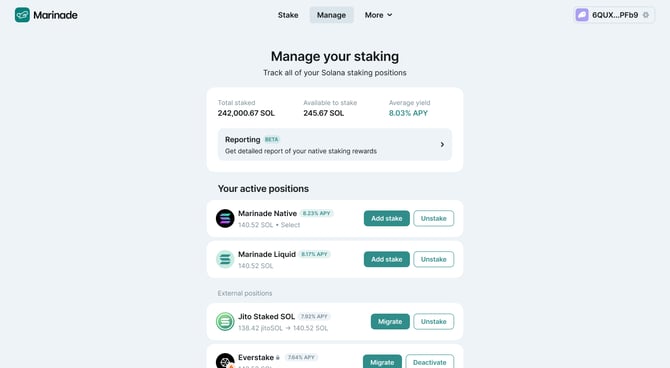Deactivate the Everstake position
The height and width of the screenshot is (368, 670).
[x=429, y=362]
